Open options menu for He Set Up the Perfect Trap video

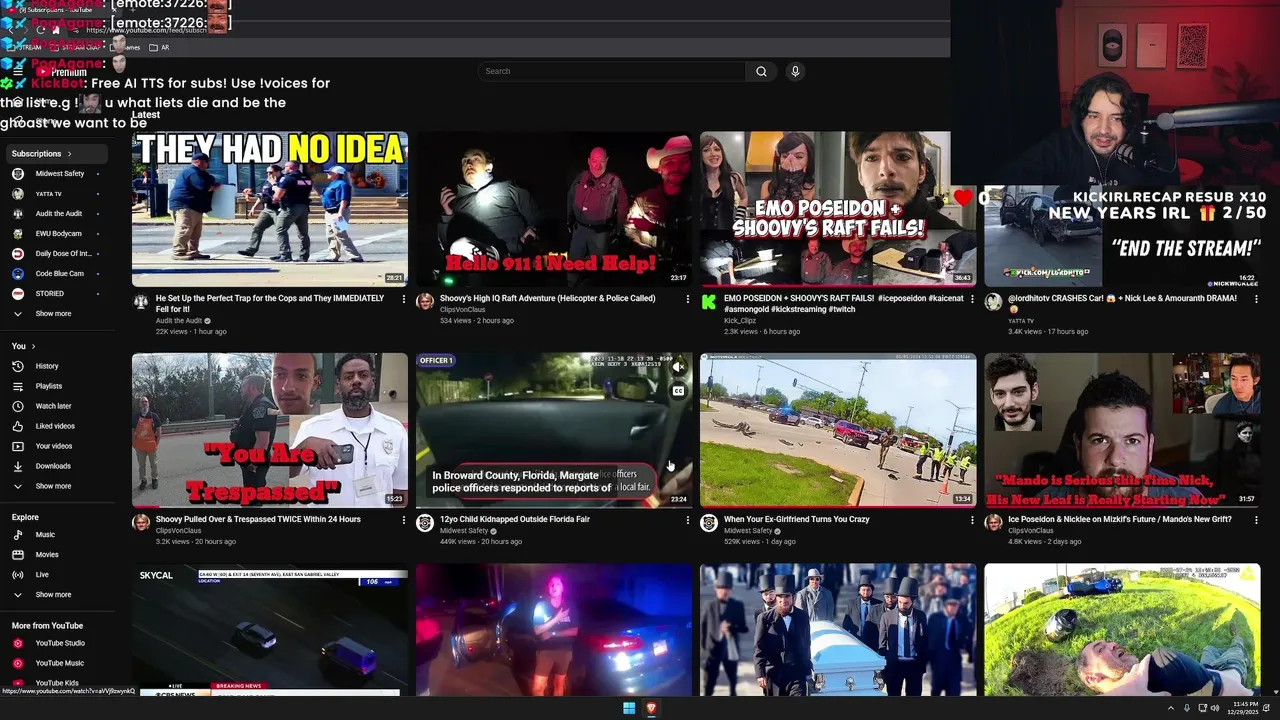(404, 299)
